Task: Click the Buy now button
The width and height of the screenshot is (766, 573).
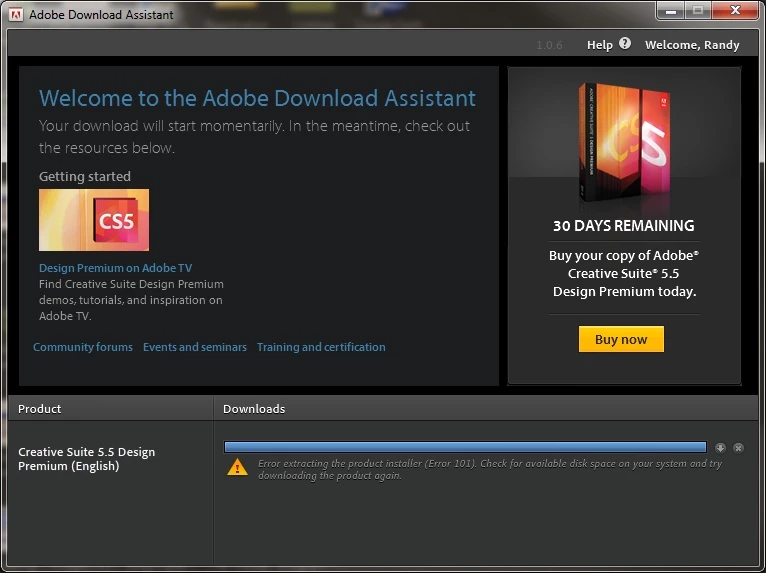Action: click(621, 339)
